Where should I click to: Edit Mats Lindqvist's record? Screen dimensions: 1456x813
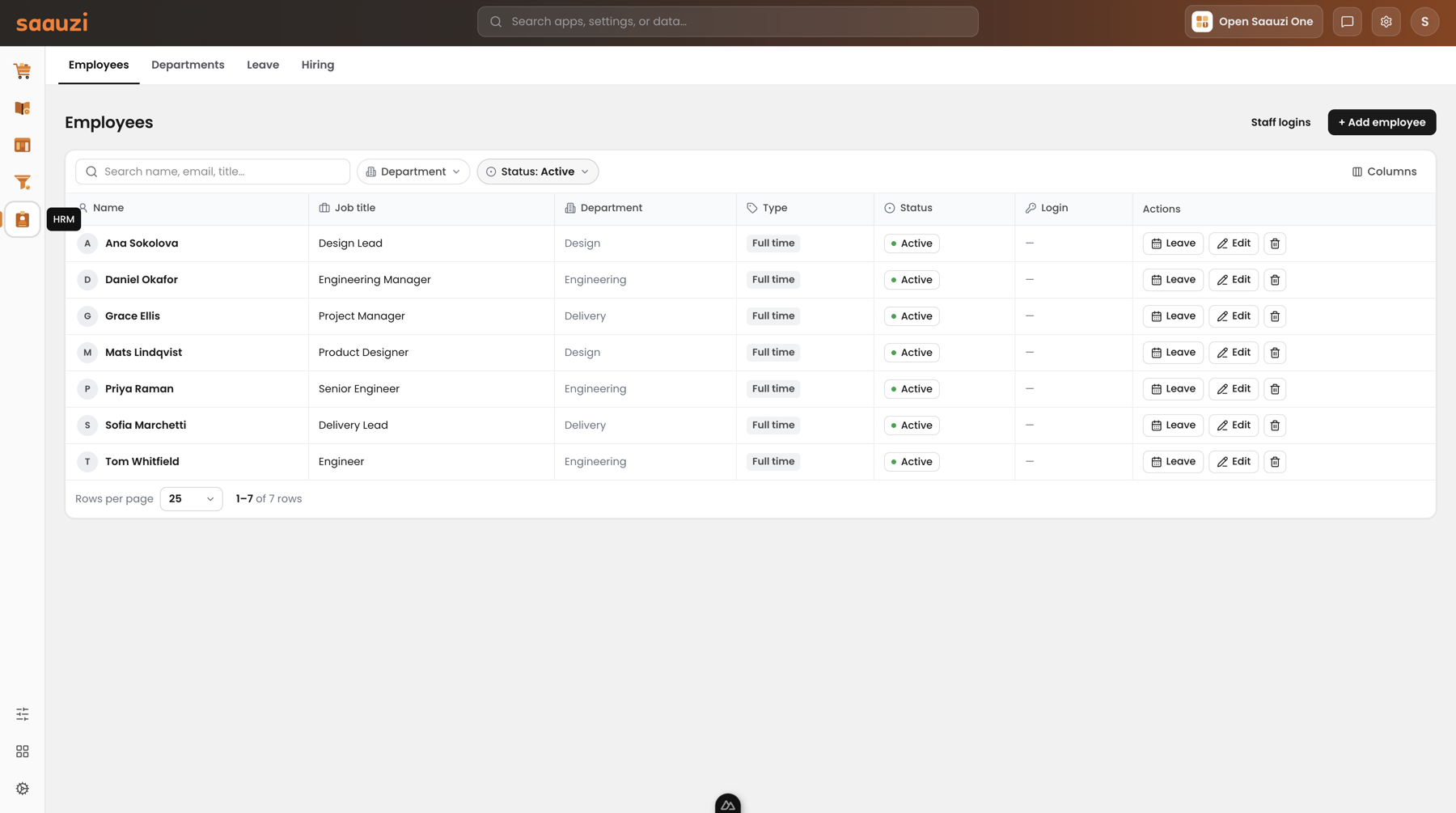coord(1234,353)
